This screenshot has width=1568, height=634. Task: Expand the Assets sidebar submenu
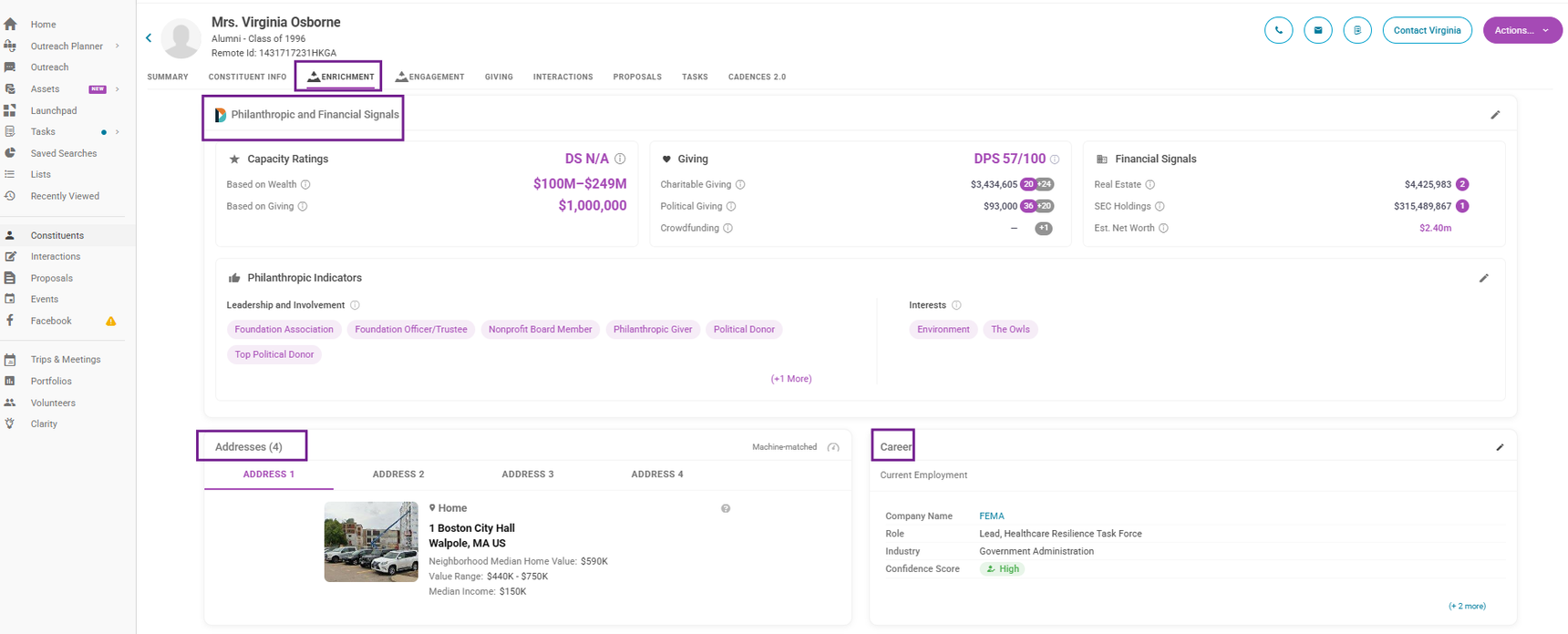(118, 89)
